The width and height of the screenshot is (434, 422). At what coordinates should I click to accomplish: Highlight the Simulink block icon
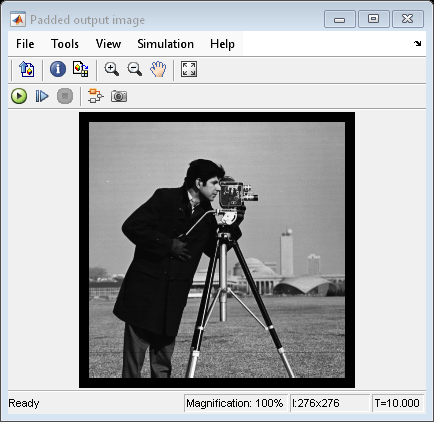tap(96, 96)
